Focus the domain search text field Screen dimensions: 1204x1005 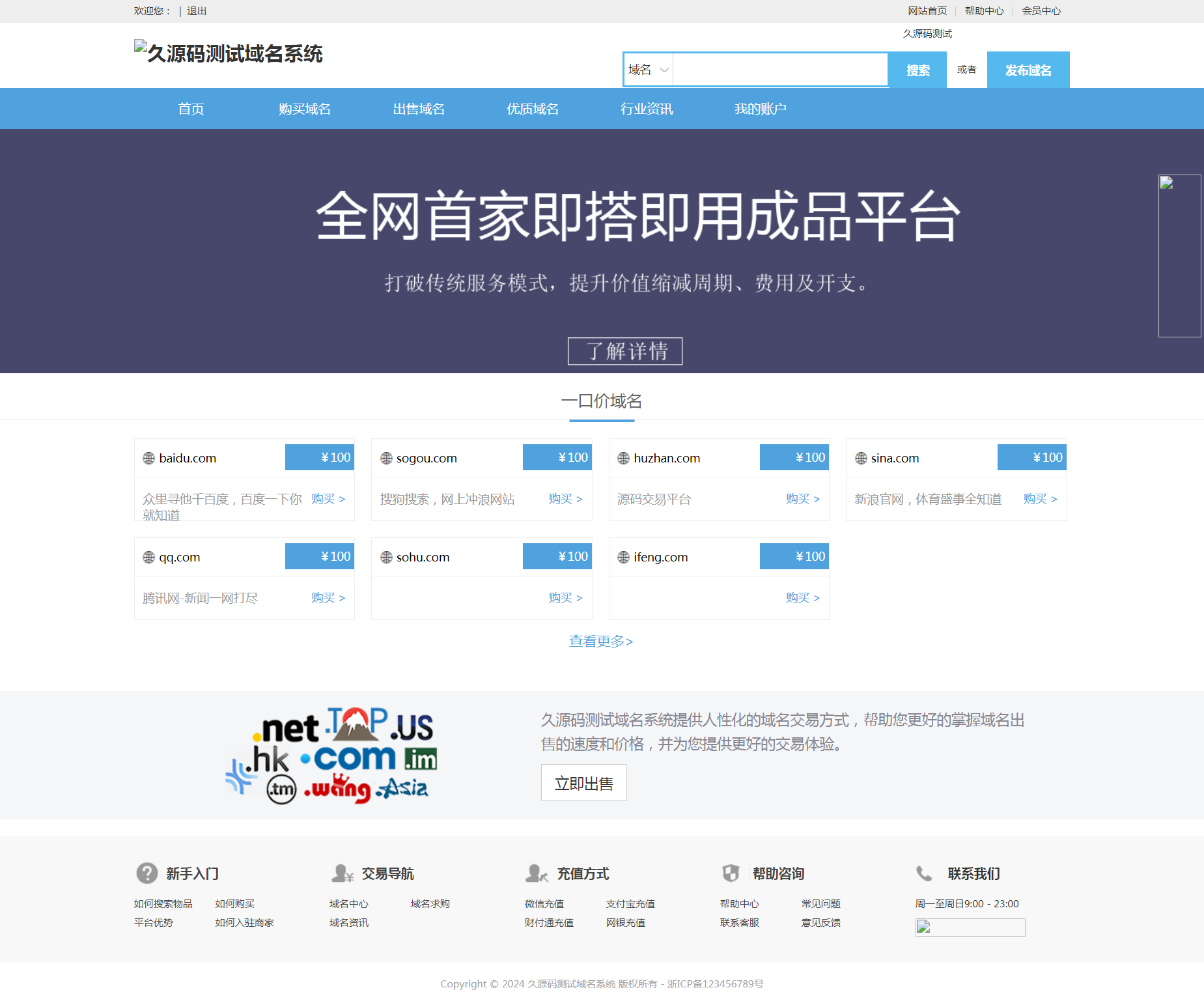click(x=779, y=70)
